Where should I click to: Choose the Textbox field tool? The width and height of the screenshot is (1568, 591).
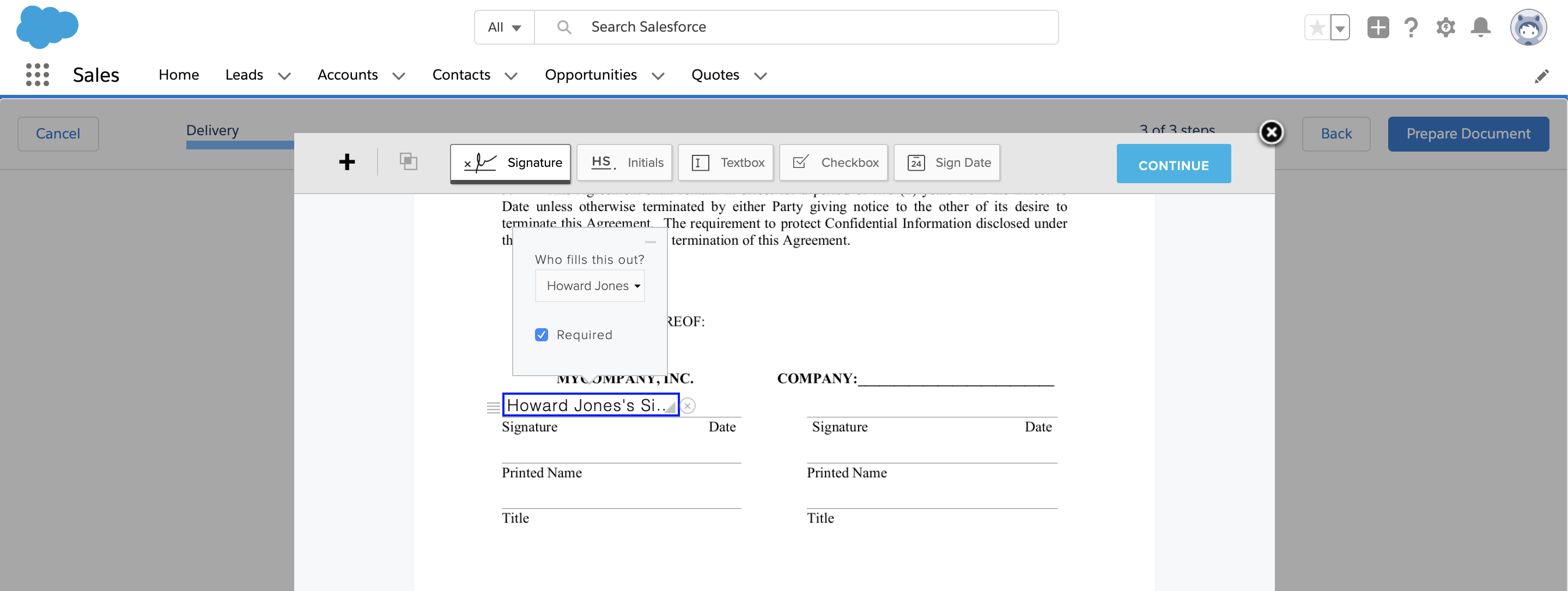pos(725,162)
